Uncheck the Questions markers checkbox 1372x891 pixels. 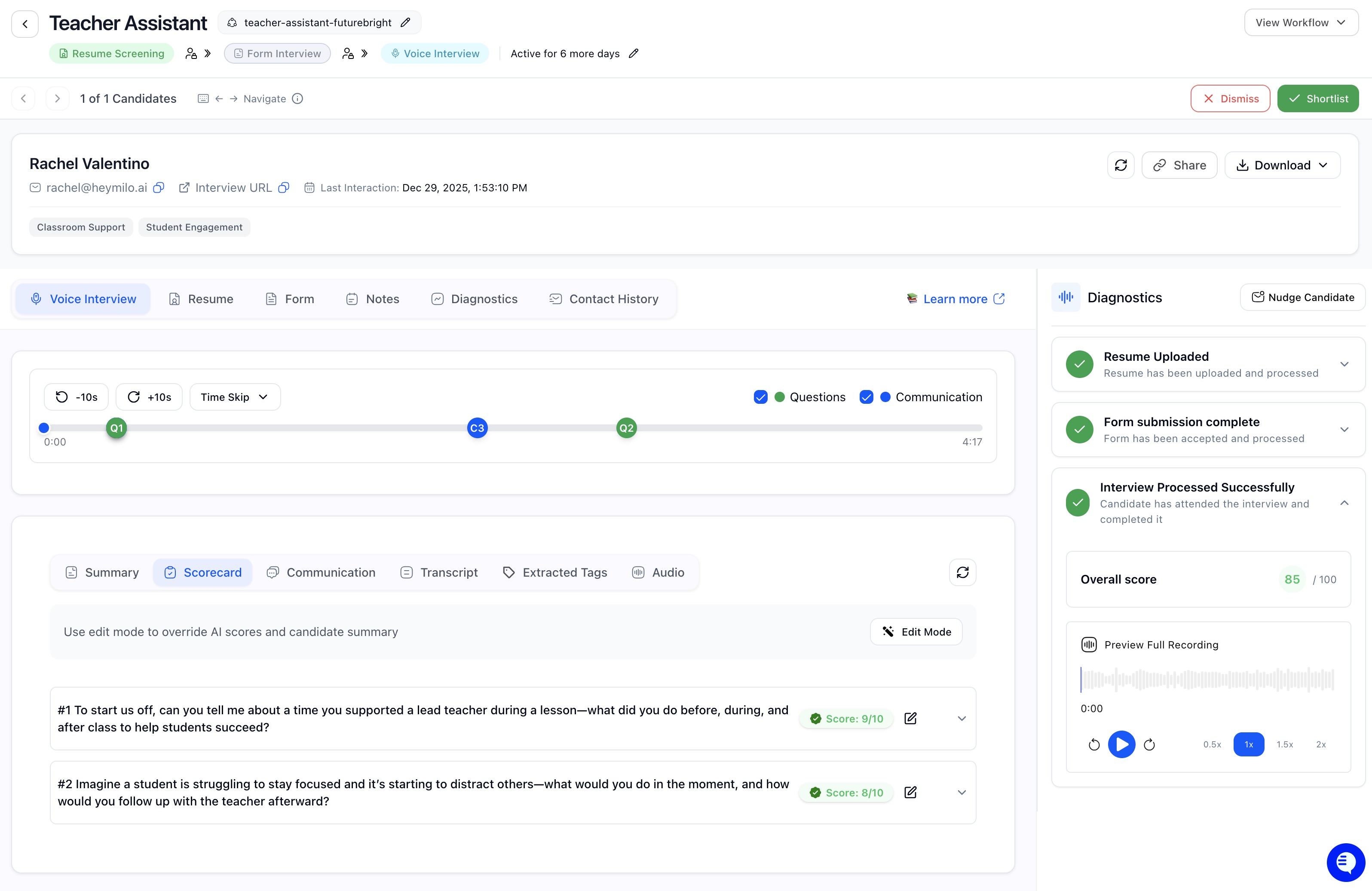(760, 397)
